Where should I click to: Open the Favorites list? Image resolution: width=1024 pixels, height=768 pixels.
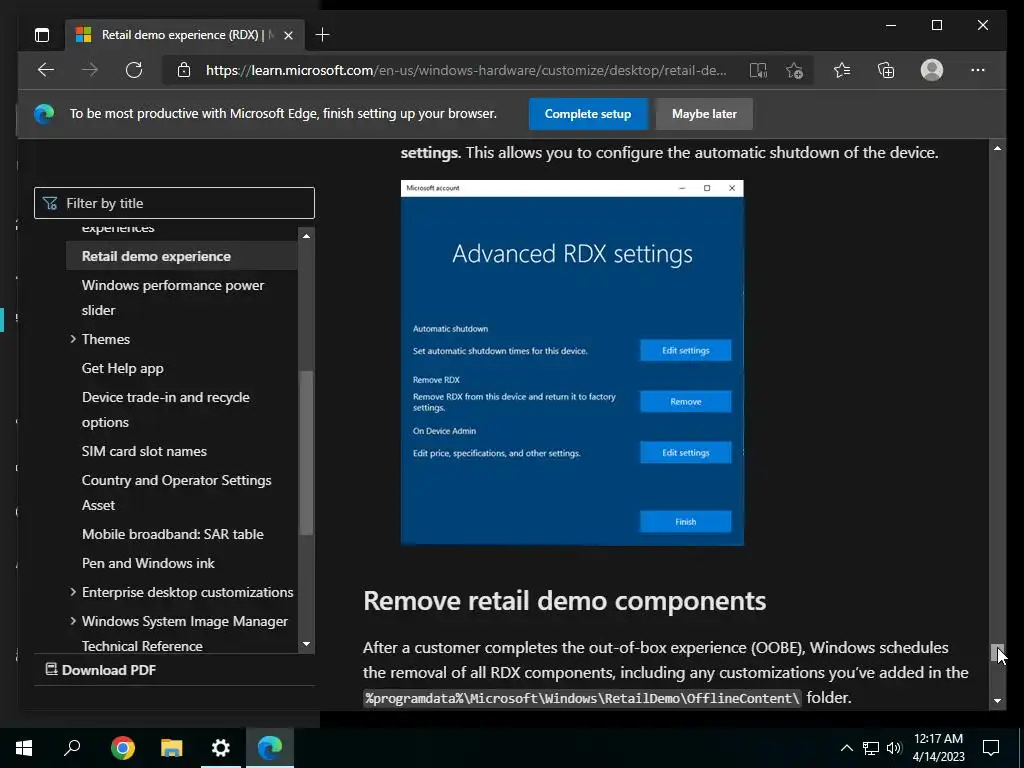coord(842,70)
